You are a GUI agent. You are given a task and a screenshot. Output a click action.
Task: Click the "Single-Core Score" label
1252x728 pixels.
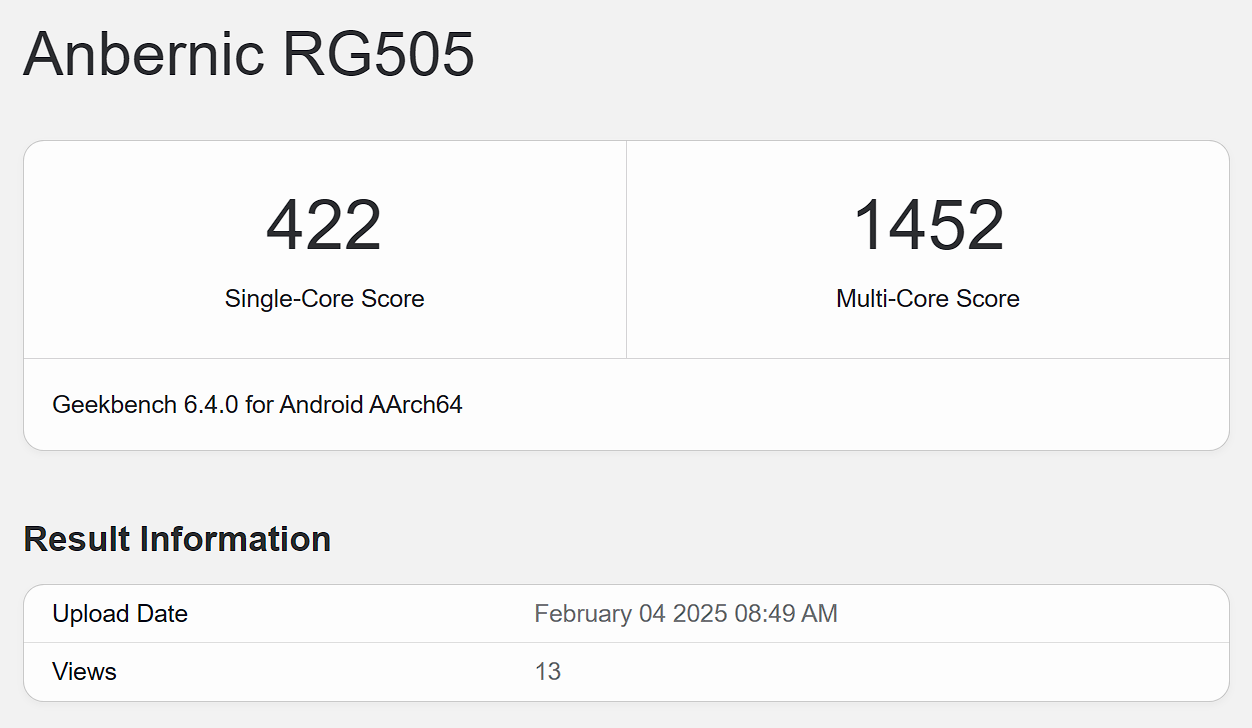(x=324, y=299)
